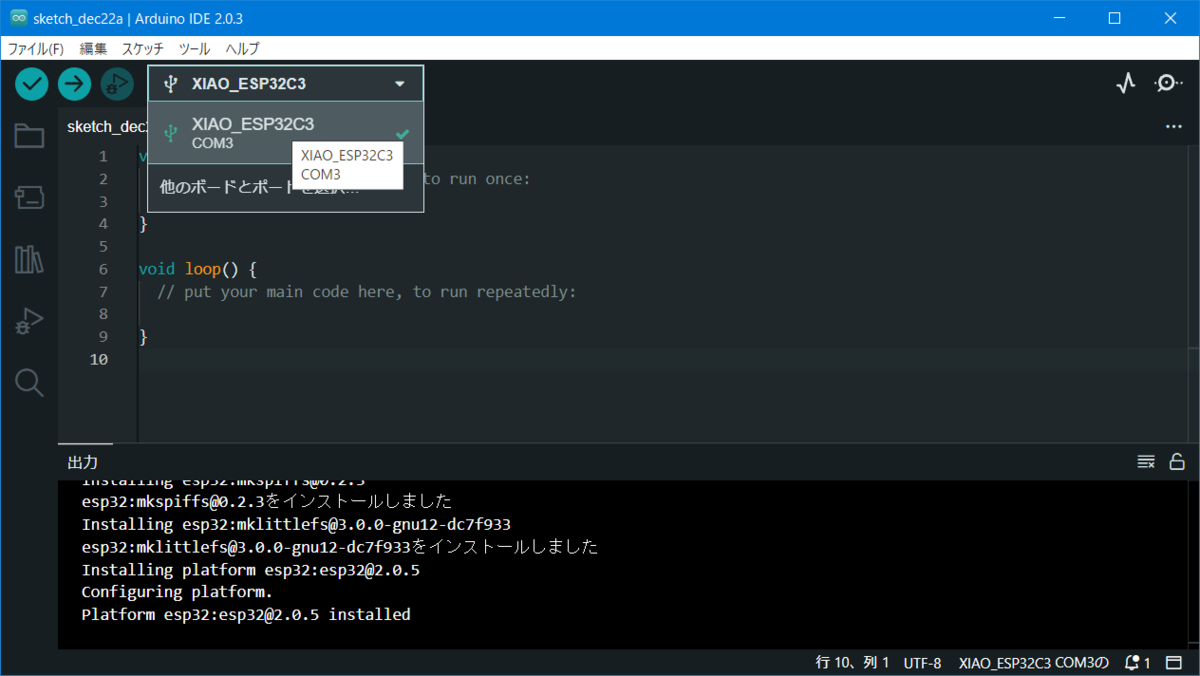Click the 'Configuring platform.' output line
This screenshot has height=676, width=1200.
pyautogui.click(x=177, y=592)
